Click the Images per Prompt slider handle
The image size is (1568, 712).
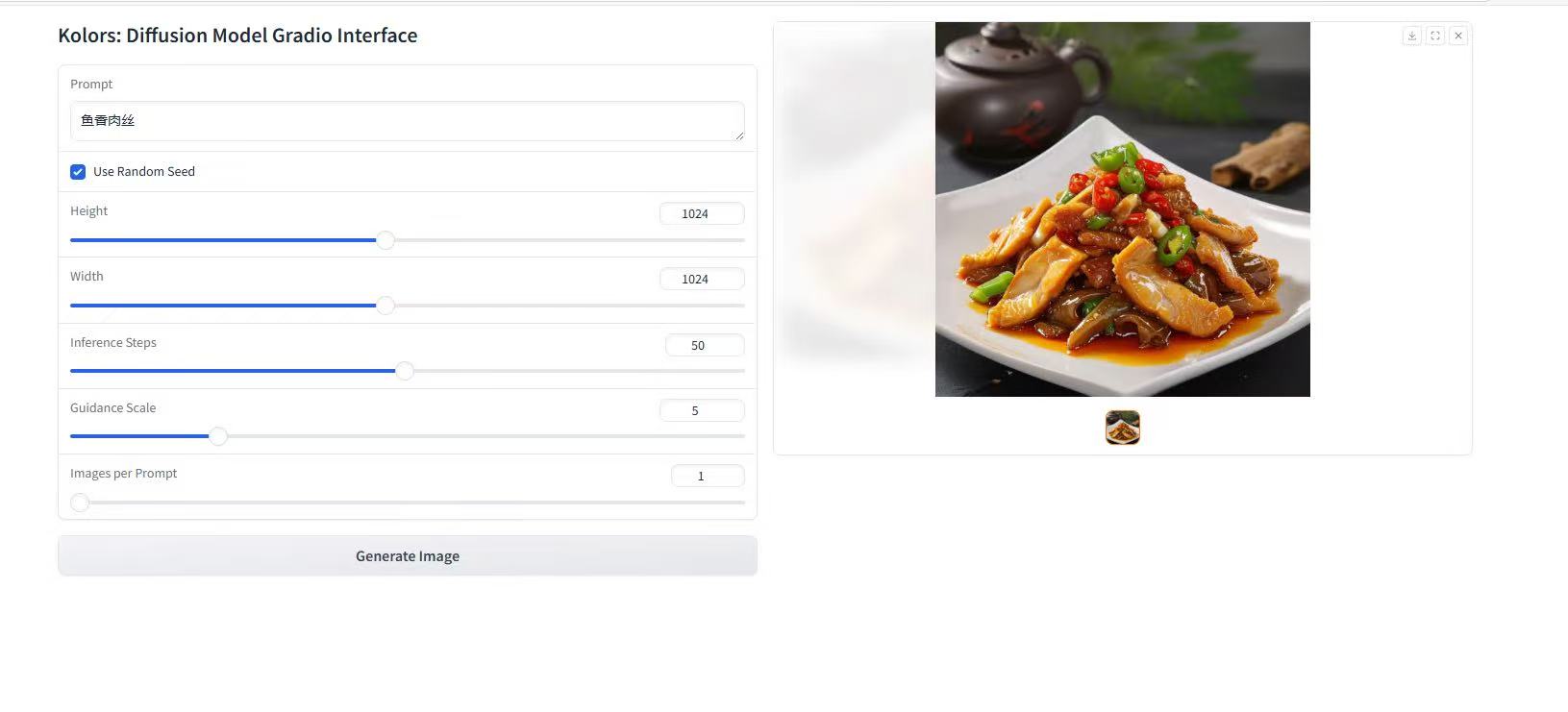(x=80, y=502)
